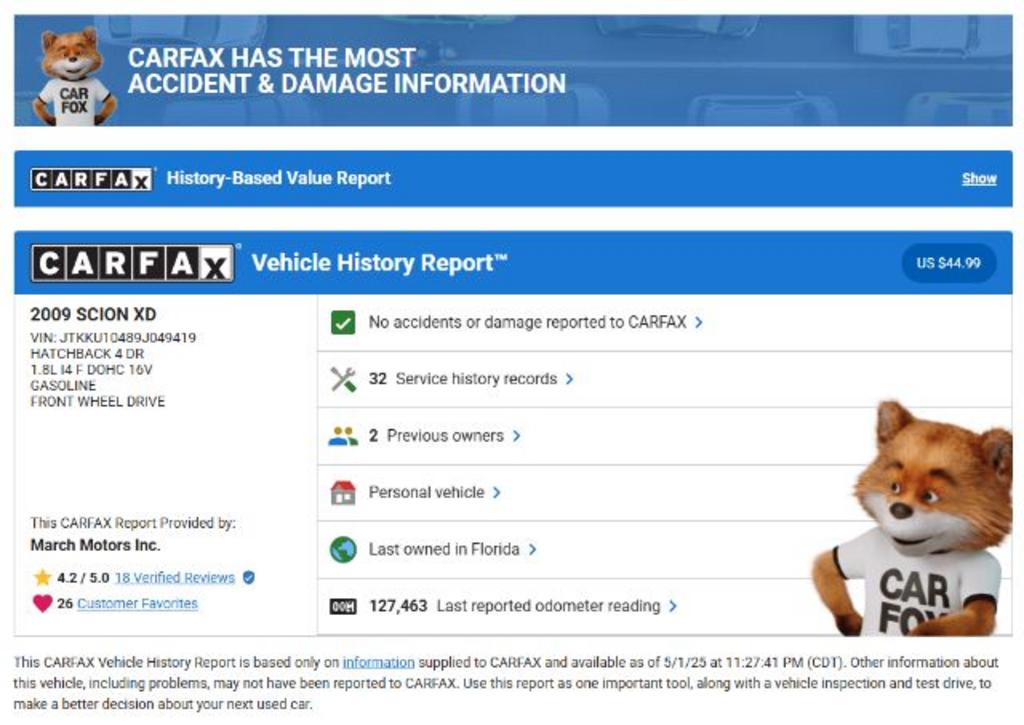Click the US $44.99 price button
Viewport: 1024px width, 725px height.
tap(948, 263)
